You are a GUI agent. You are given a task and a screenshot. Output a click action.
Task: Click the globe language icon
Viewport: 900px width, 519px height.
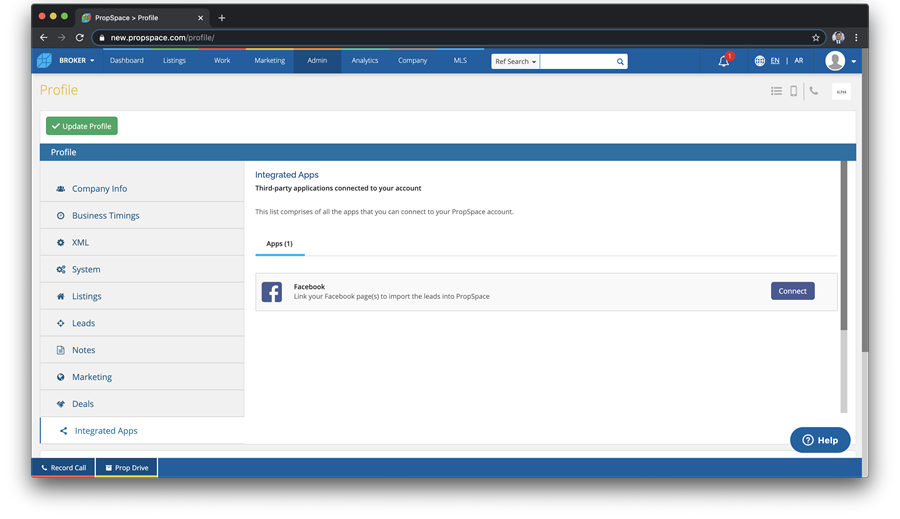pos(759,61)
